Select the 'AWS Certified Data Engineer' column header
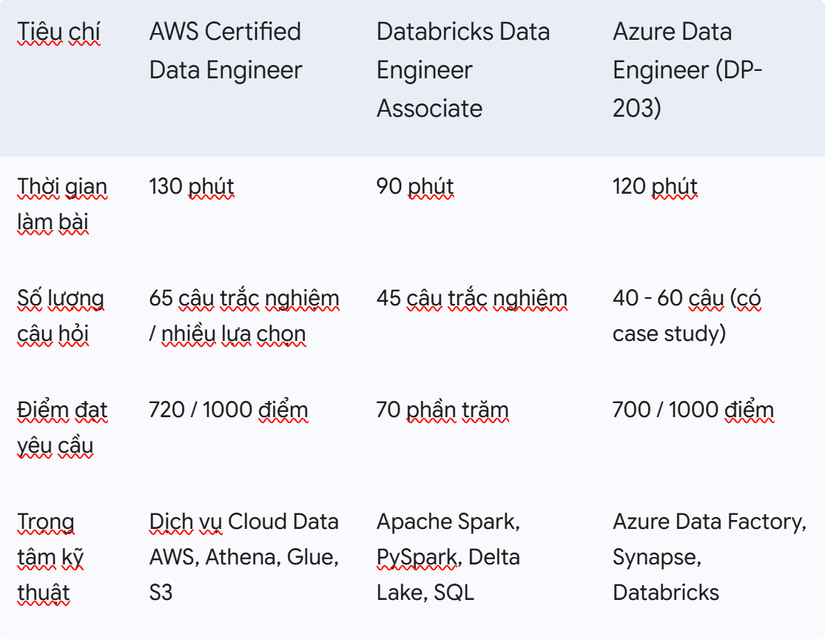The image size is (825, 639). 225,51
